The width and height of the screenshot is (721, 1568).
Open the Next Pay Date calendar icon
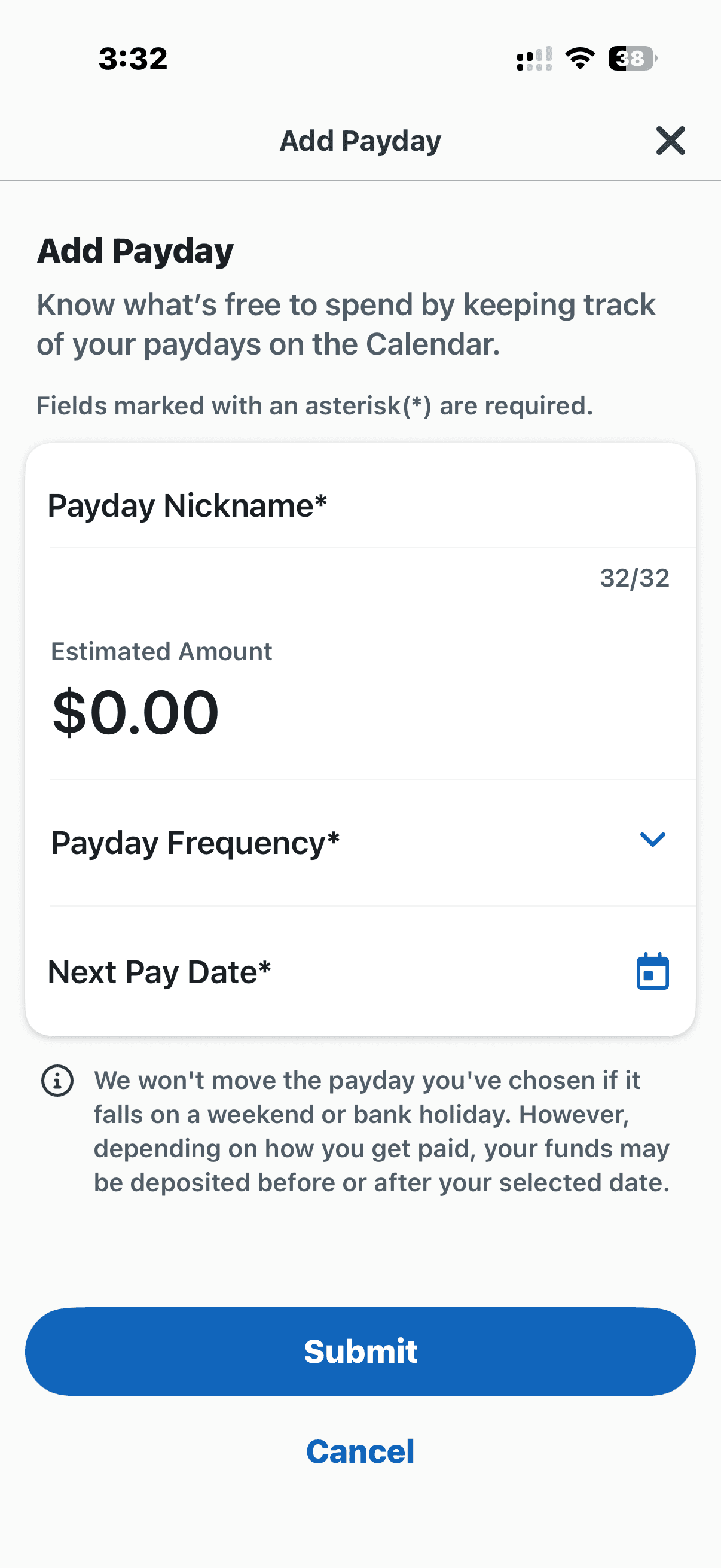652,971
